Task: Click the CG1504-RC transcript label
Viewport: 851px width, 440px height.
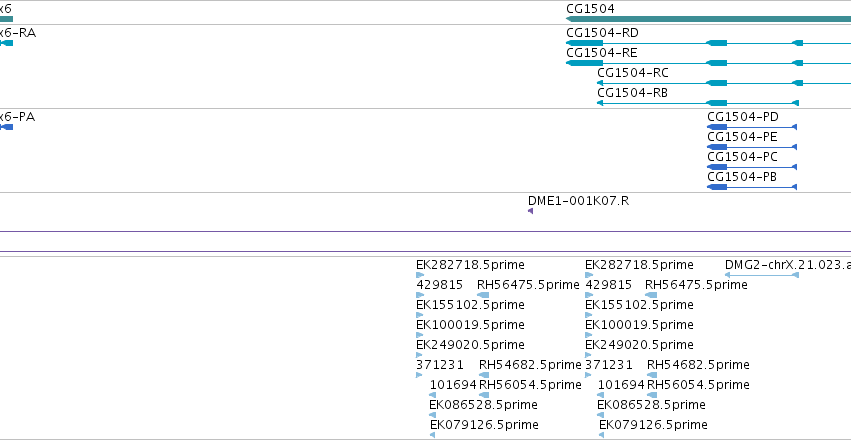Action: click(633, 73)
